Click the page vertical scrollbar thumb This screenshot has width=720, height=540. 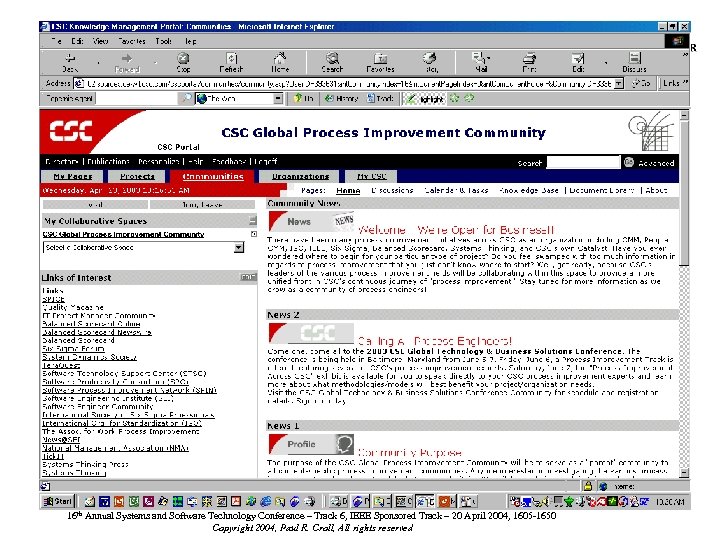point(684,194)
